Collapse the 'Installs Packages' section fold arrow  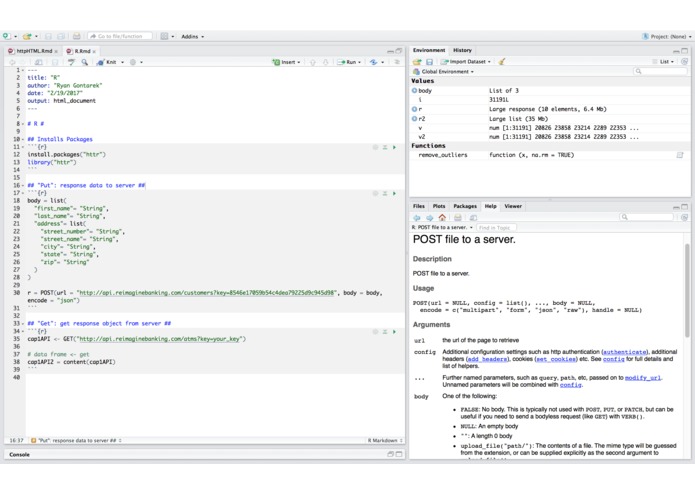23,139
